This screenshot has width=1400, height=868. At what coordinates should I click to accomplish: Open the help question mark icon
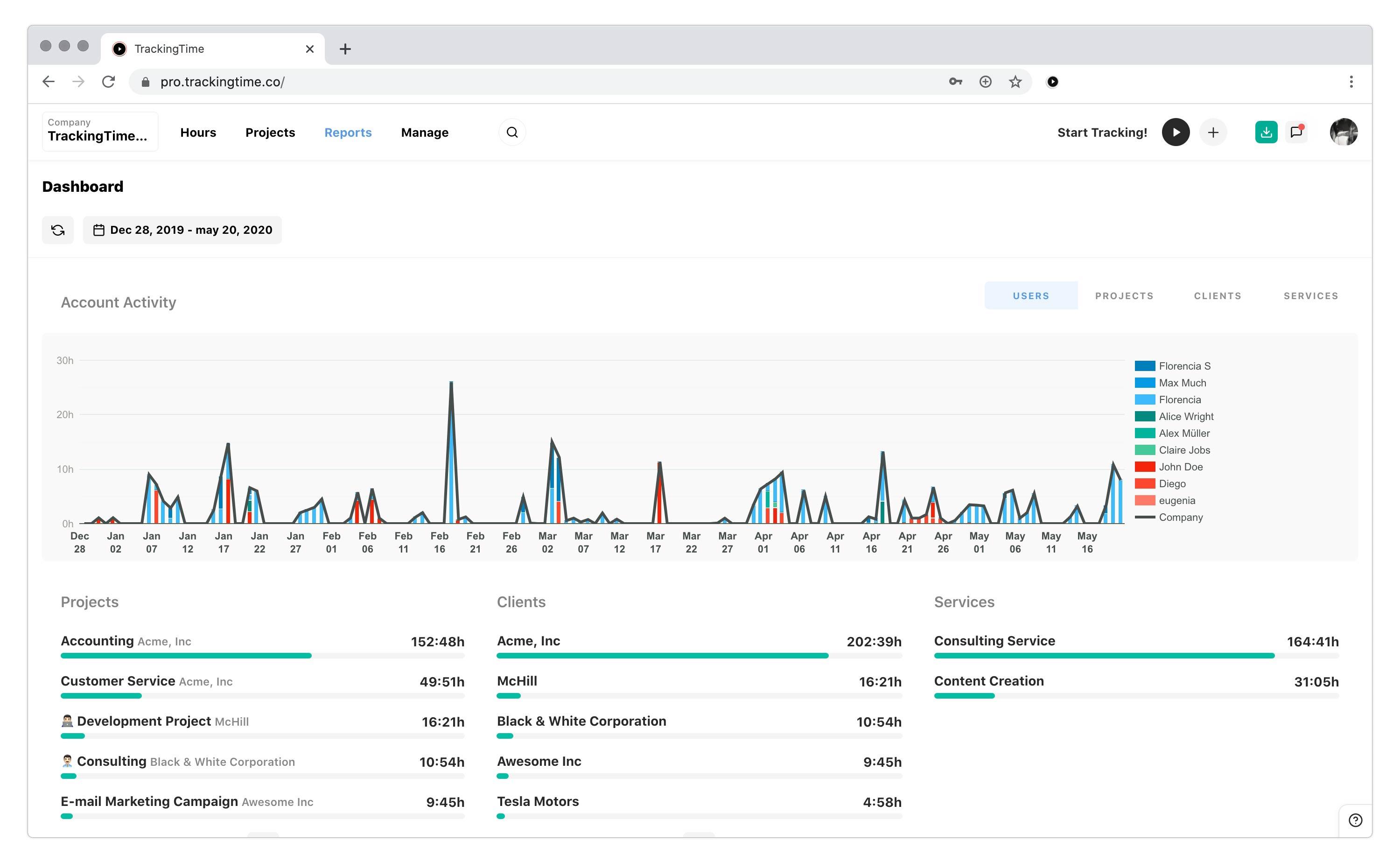1355,820
